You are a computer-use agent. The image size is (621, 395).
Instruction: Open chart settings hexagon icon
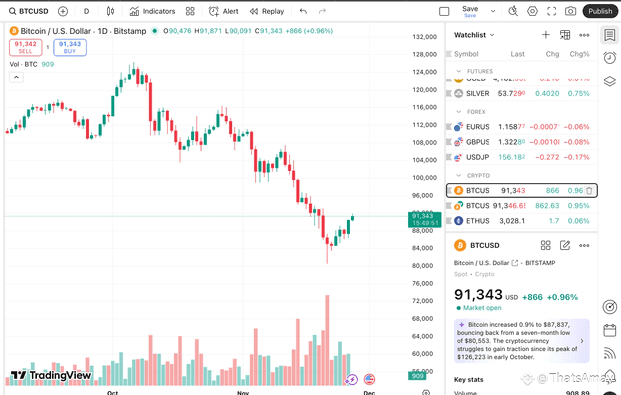(x=532, y=11)
